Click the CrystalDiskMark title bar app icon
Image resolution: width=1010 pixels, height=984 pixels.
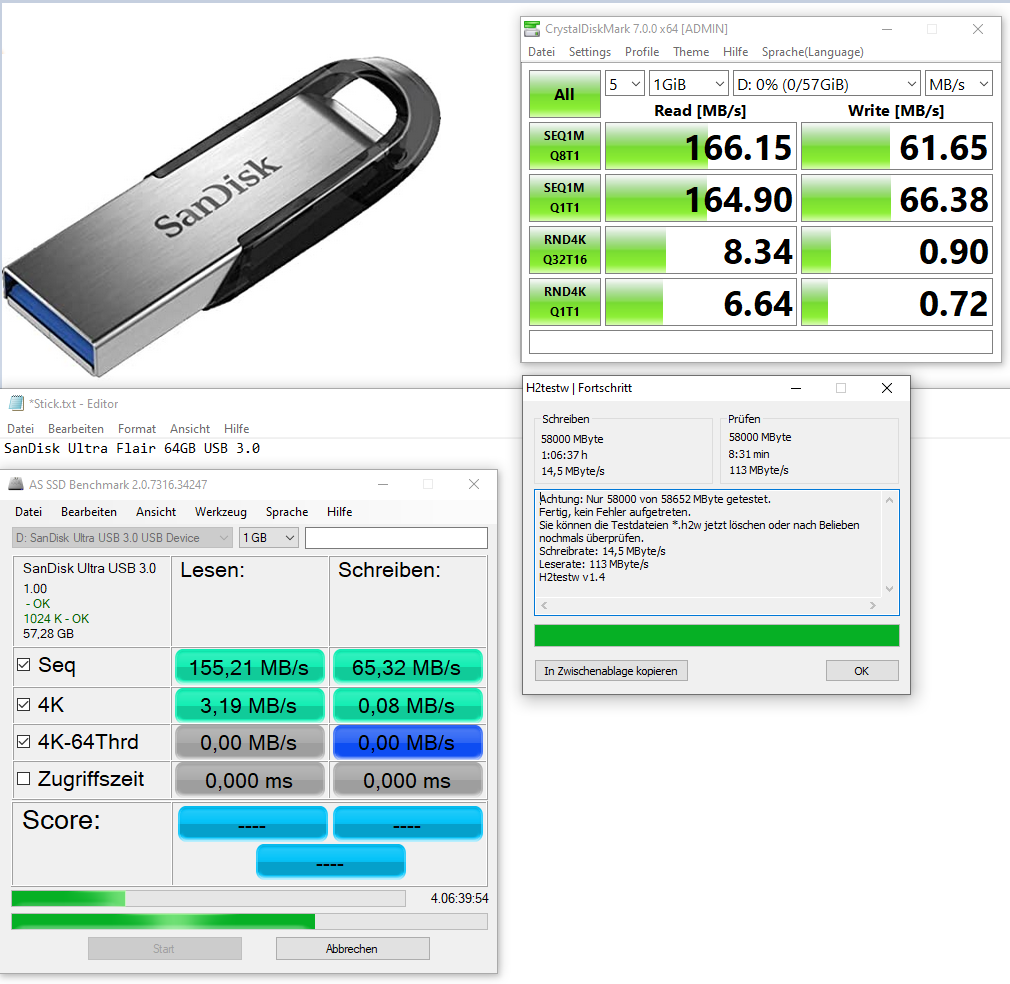click(x=531, y=29)
